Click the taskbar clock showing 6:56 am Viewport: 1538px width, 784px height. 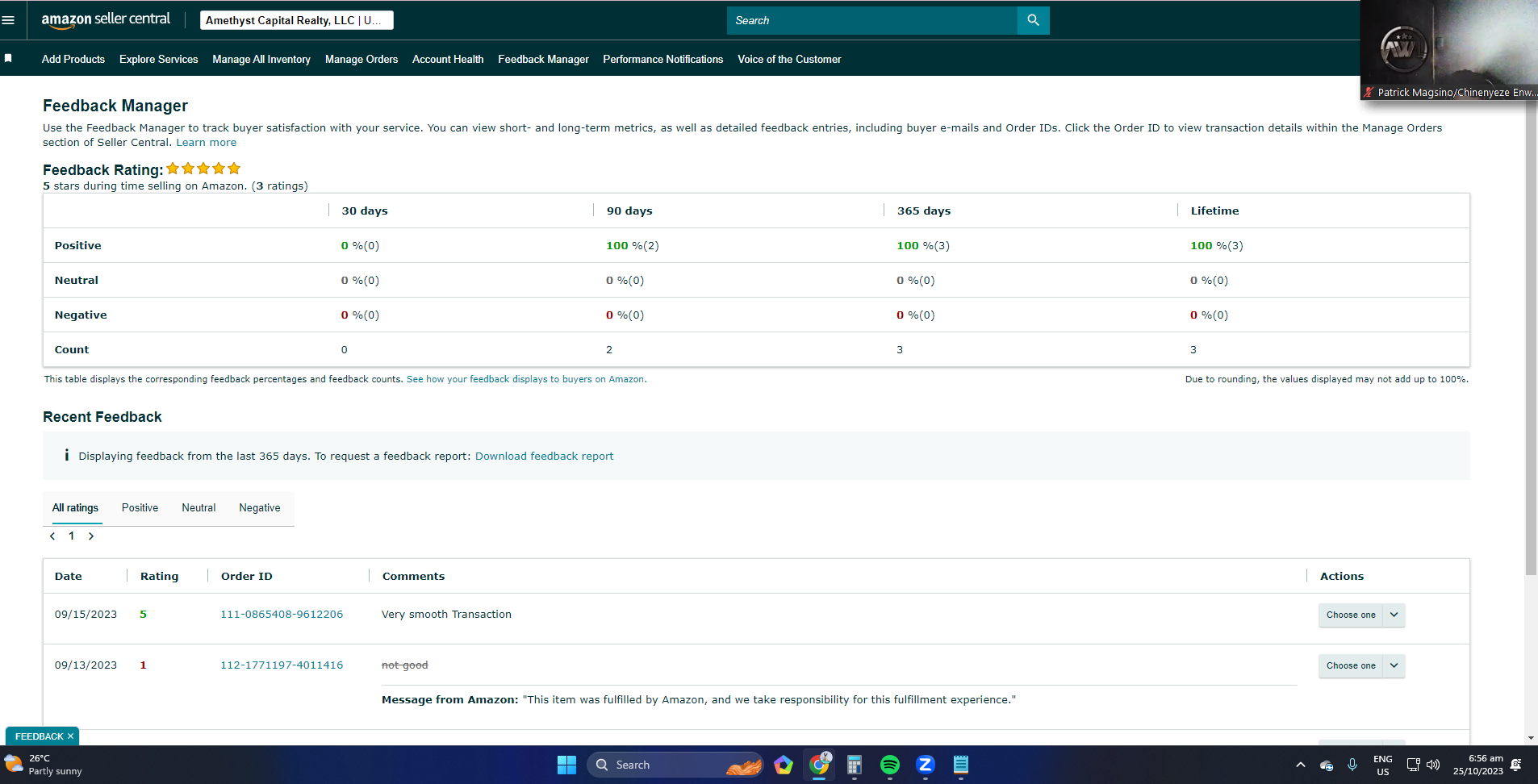click(1478, 765)
